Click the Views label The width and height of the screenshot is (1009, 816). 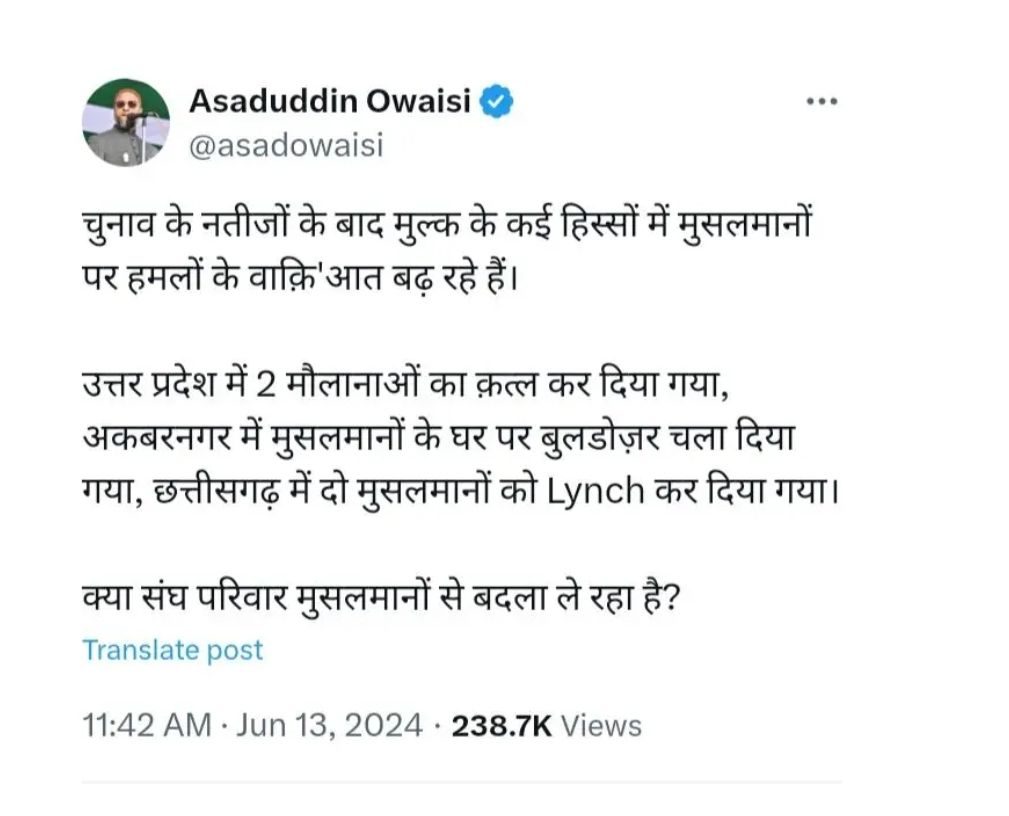click(600, 725)
